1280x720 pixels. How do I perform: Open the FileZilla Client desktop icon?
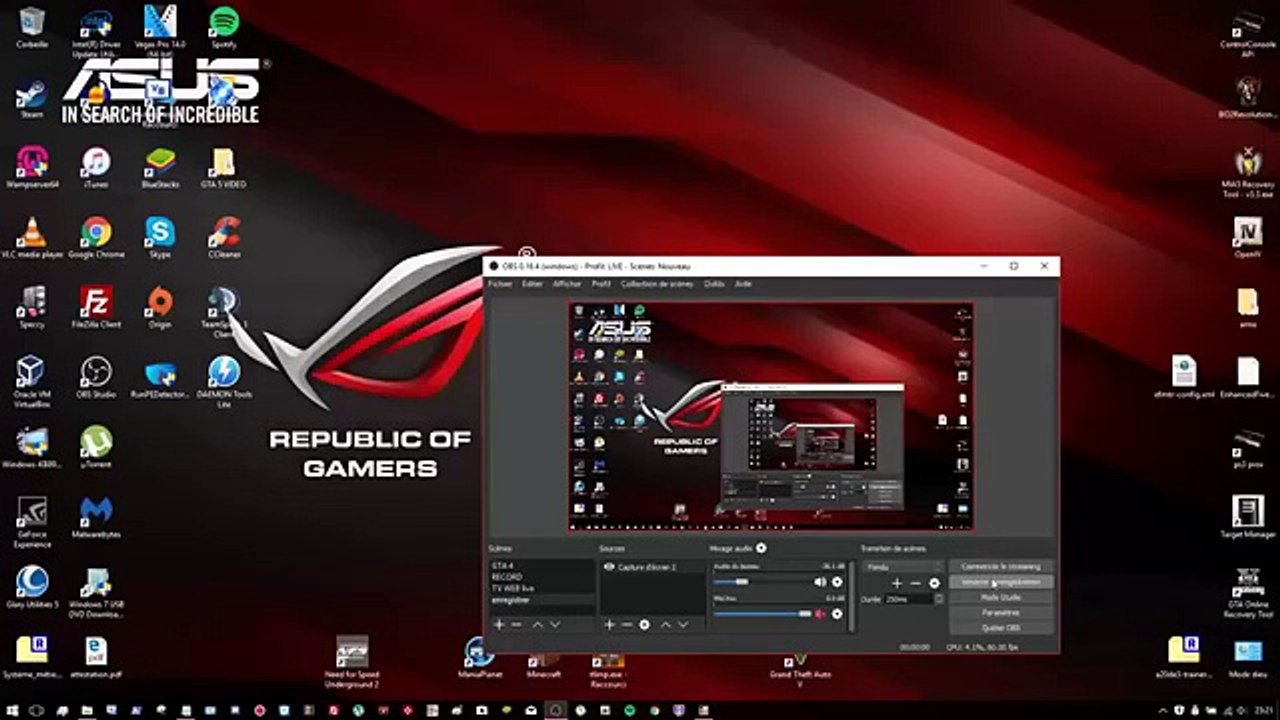(x=96, y=308)
